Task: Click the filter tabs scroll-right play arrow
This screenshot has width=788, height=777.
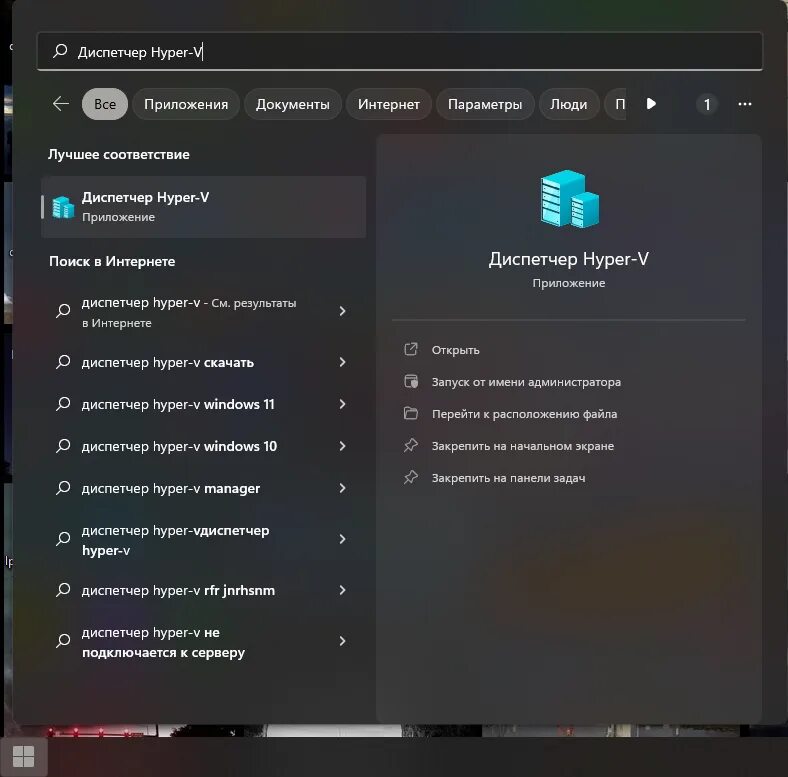Action: 651,104
